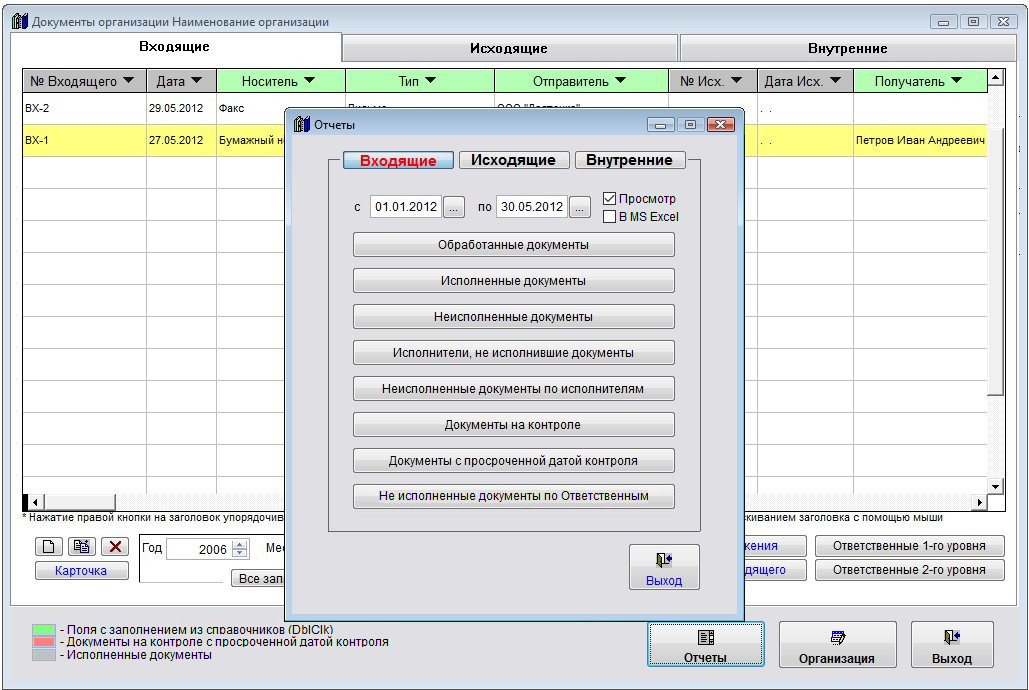Click horizontal scrollbar right arrow
Viewport: 1029px width, 690px height.
pos(979,502)
